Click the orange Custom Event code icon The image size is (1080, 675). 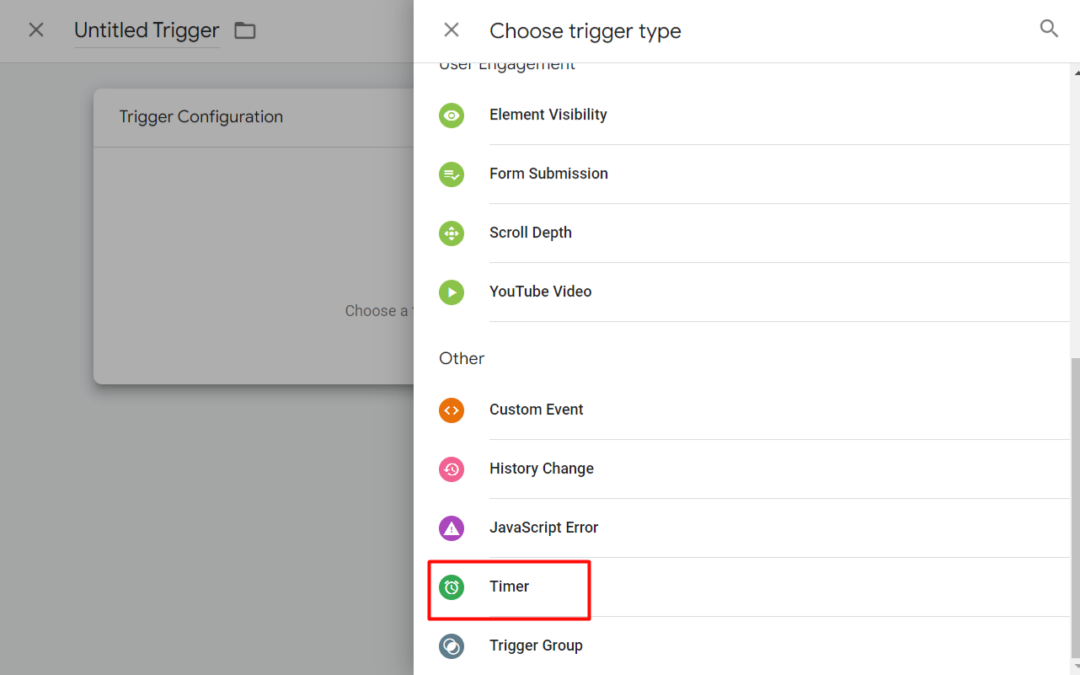tap(451, 410)
